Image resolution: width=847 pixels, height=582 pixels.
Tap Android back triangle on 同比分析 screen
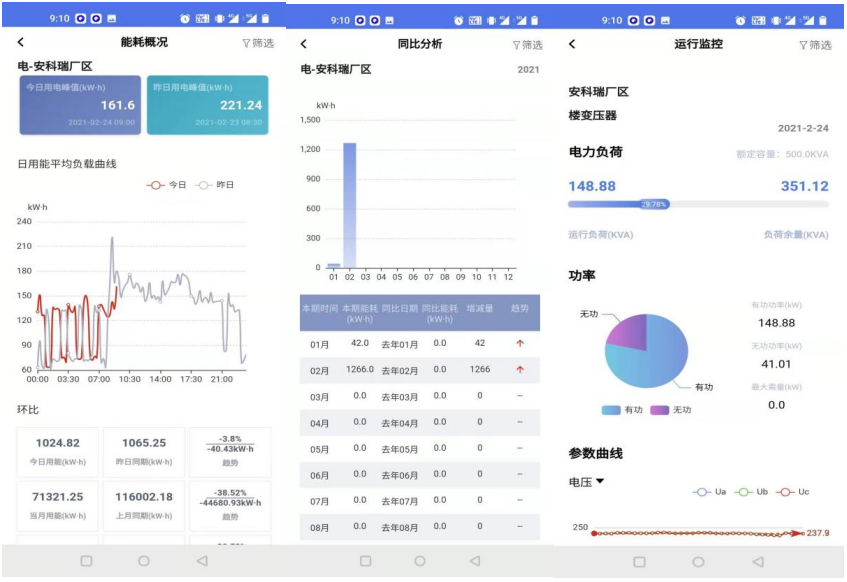point(475,561)
